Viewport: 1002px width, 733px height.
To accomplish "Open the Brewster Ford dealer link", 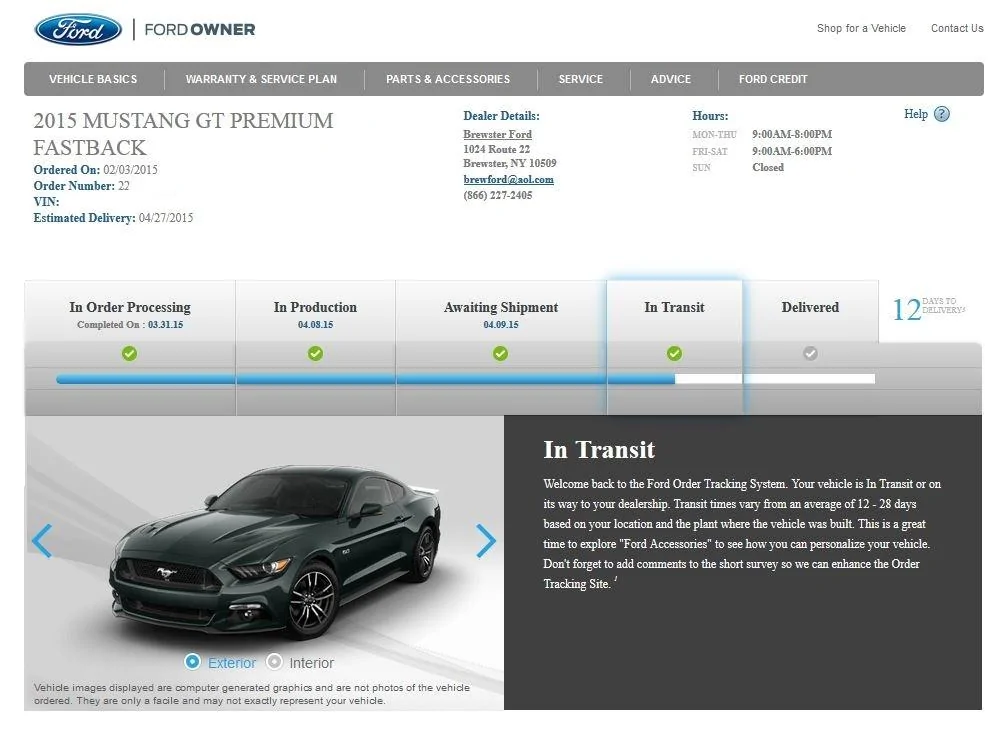I will (x=497, y=134).
